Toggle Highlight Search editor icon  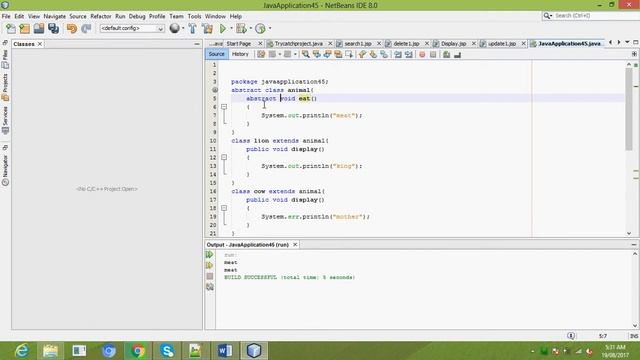click(x=338, y=54)
